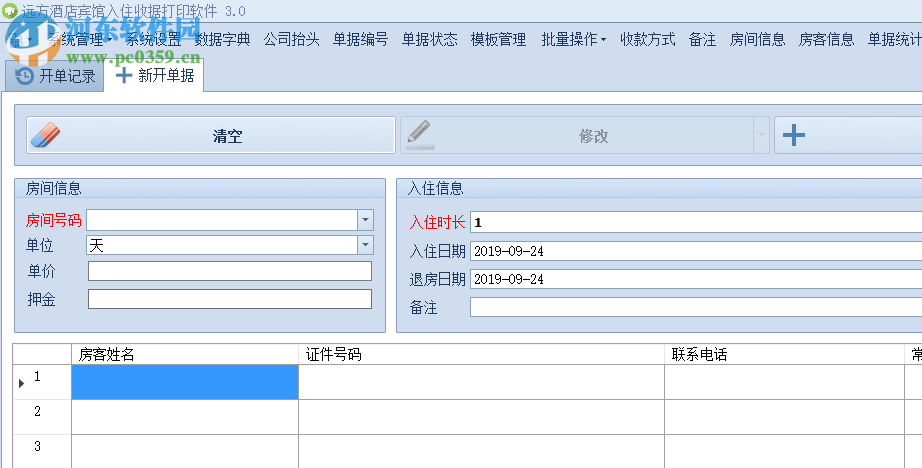Click the clock icon on 开单记录 tab
The height and width of the screenshot is (468, 922).
click(24, 76)
